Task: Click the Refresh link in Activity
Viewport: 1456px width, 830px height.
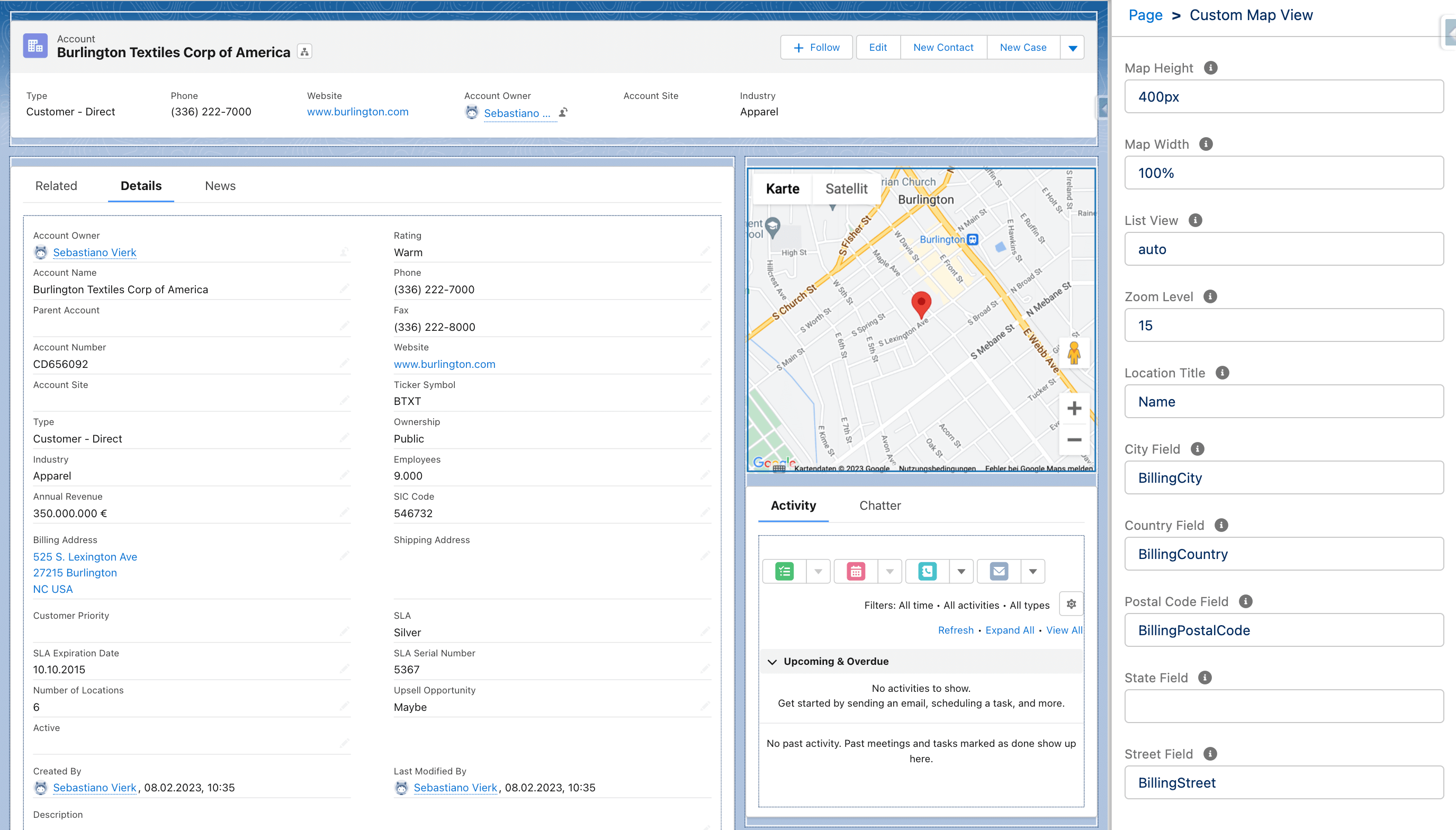Action: pyautogui.click(x=956, y=630)
